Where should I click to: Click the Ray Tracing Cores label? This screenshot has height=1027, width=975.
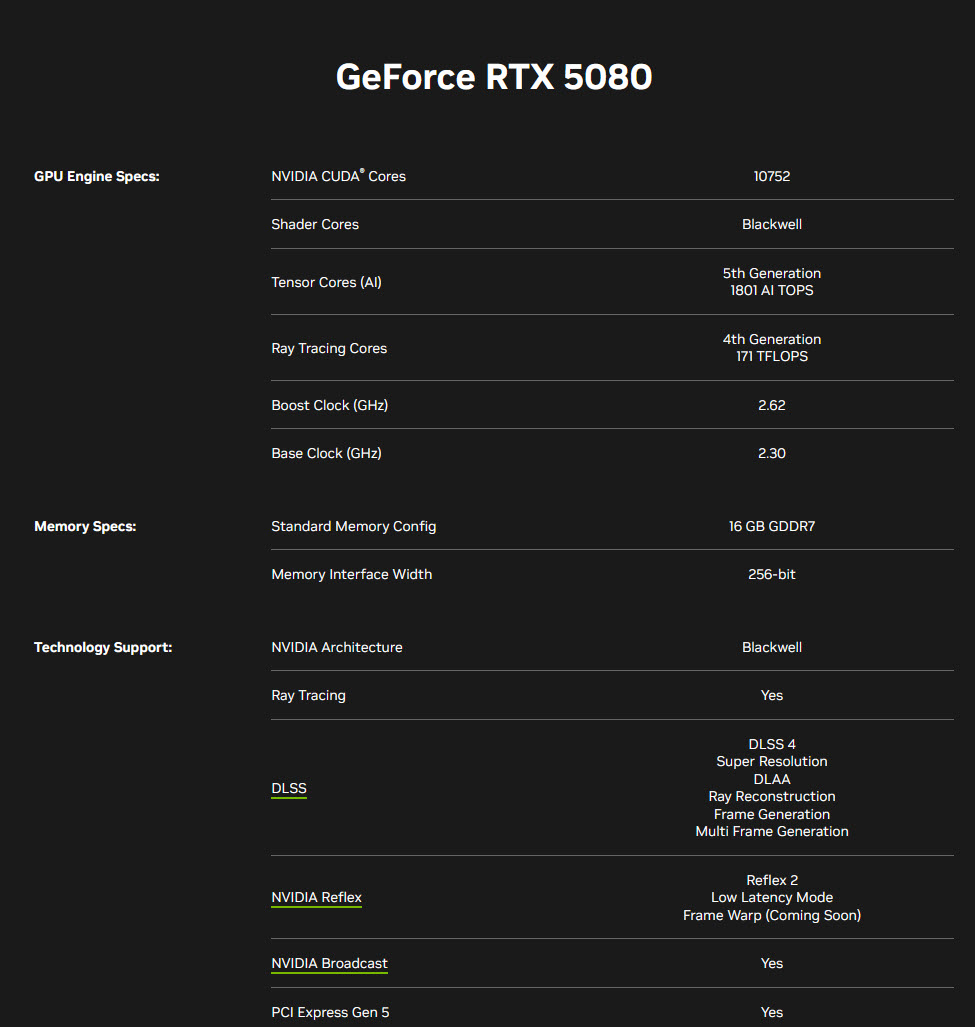click(329, 348)
